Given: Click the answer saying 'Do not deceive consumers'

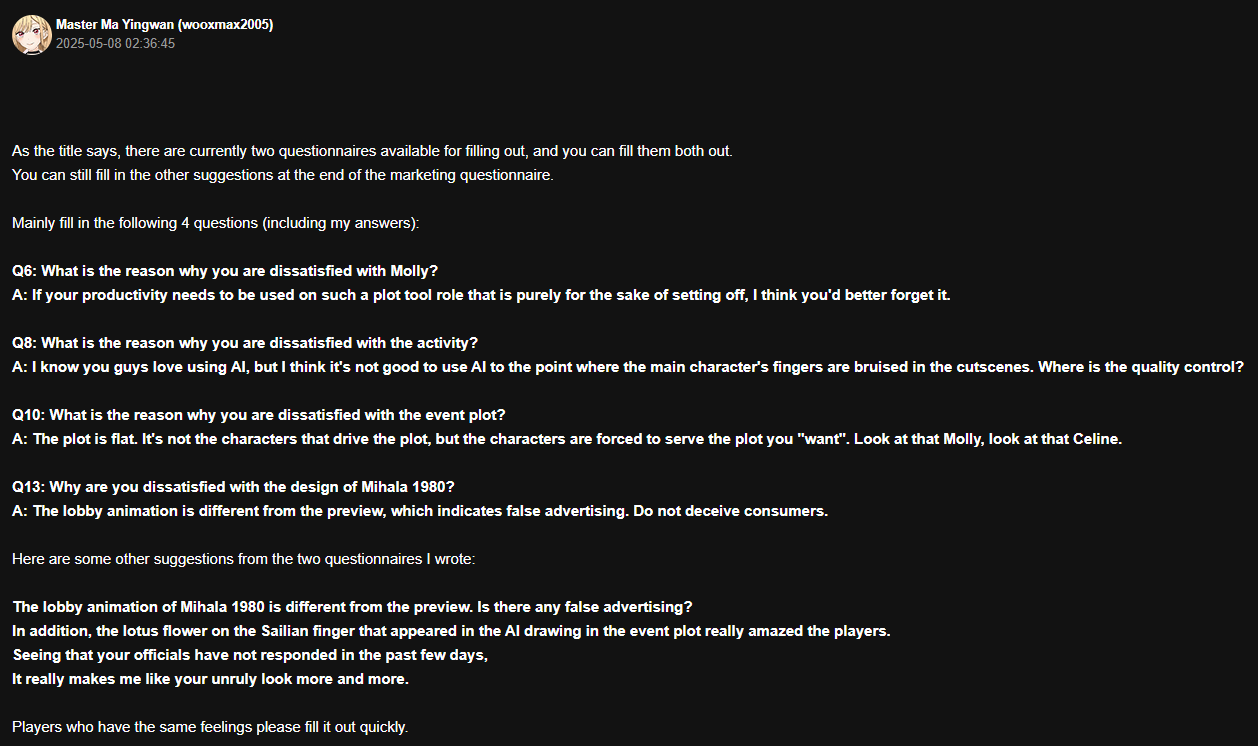Looking at the screenshot, I should pyautogui.click(x=420, y=511).
